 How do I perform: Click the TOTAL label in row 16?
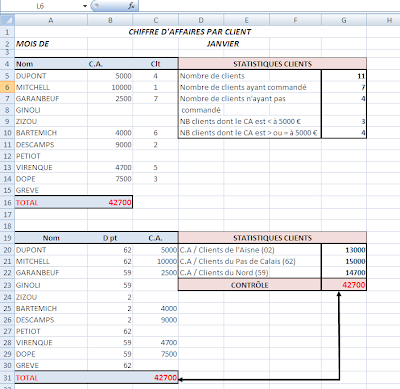[x=27, y=203]
